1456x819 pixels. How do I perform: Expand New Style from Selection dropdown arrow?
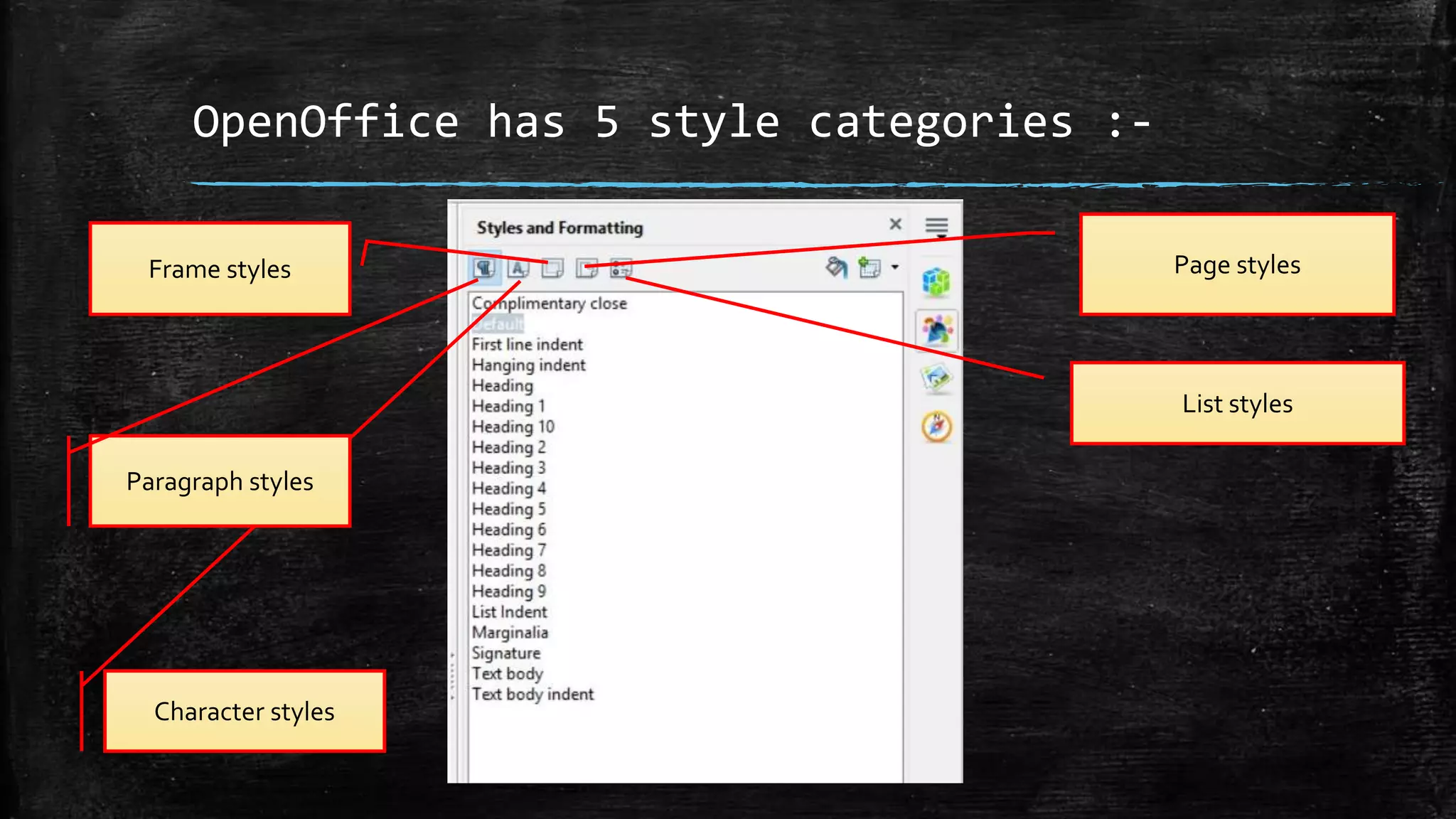[x=895, y=267]
